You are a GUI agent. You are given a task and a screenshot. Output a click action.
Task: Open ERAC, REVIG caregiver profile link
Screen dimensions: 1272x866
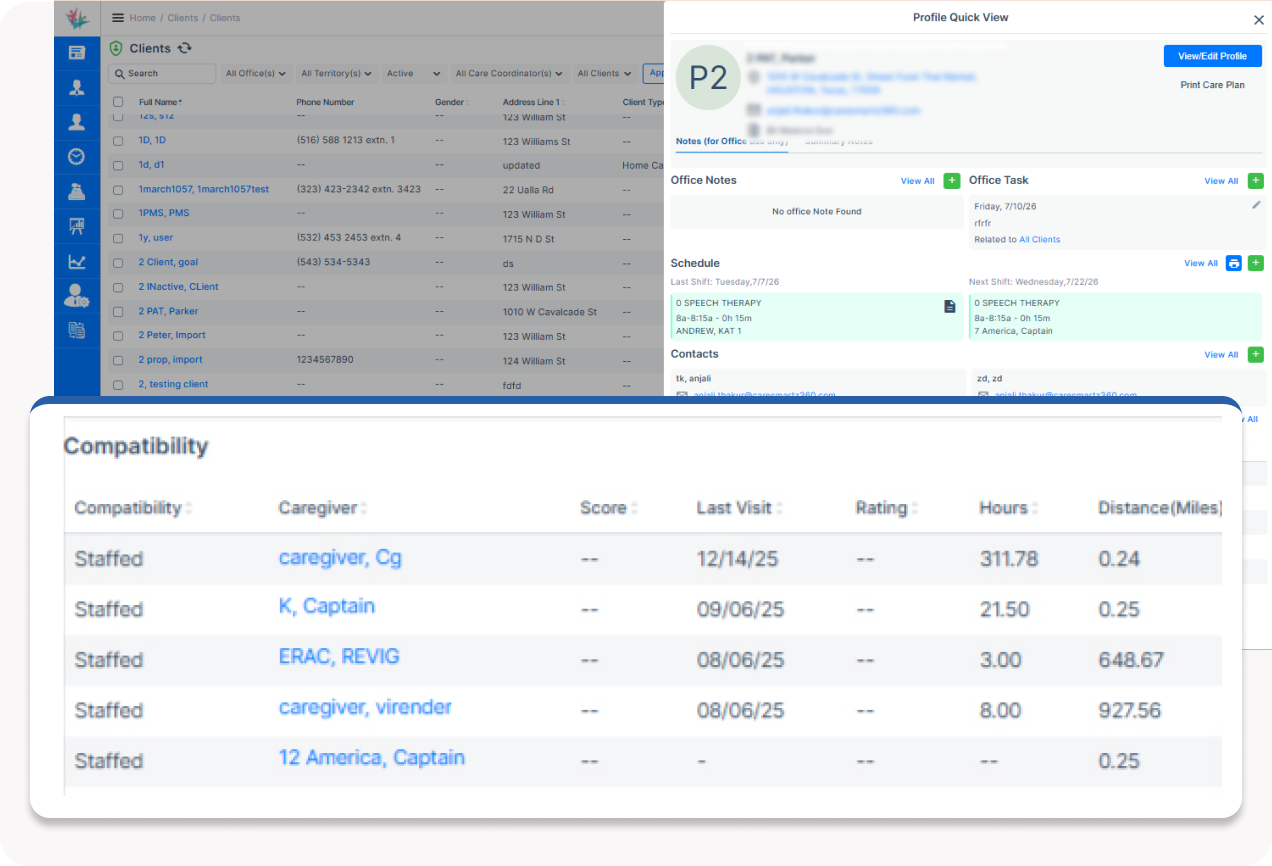coord(339,657)
